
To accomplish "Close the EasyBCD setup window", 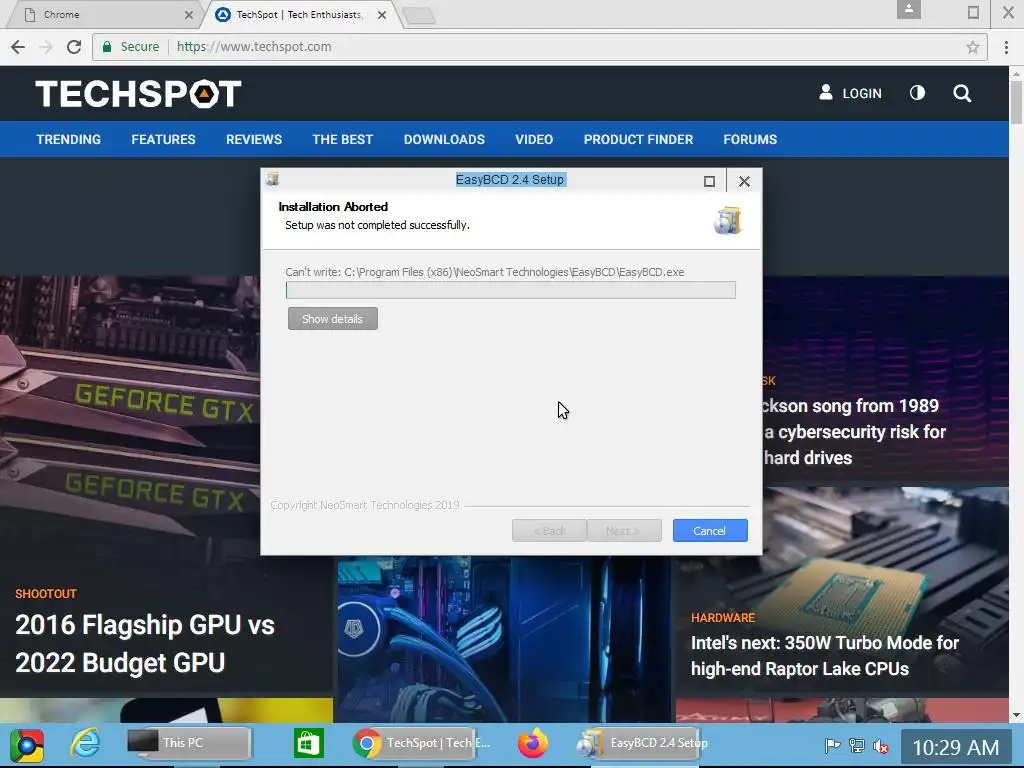I will [744, 182].
